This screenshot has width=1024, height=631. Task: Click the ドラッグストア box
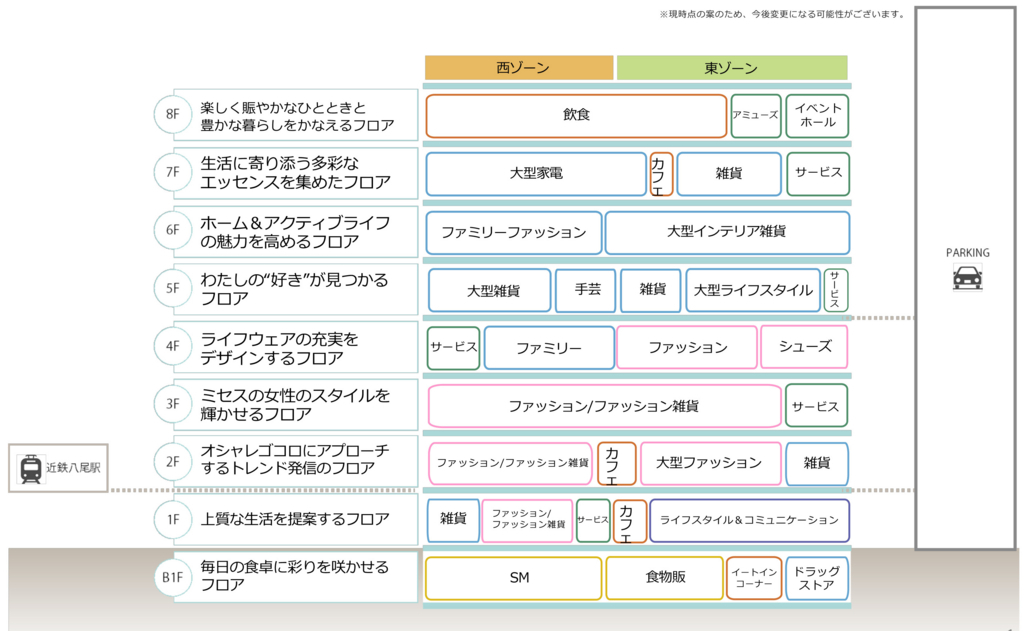pyautogui.click(x=817, y=578)
